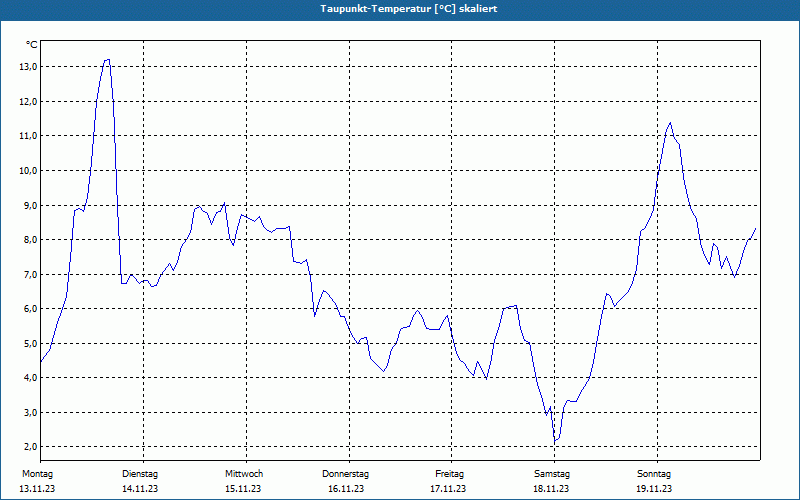Click the curve's lowest point near Samstag
Viewport: 800px width, 500px height.
click(555, 441)
